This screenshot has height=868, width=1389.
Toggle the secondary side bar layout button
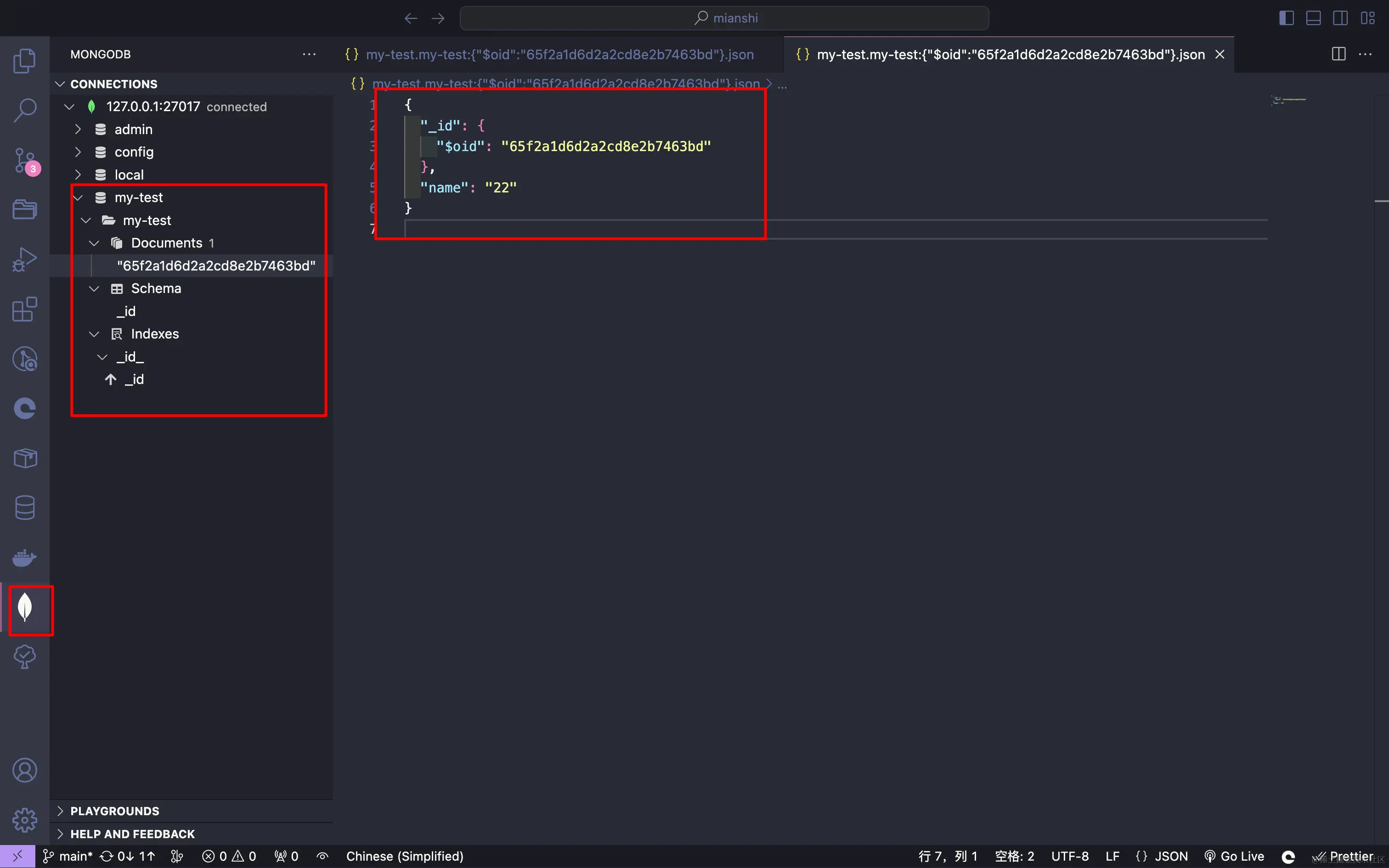click(x=1340, y=18)
